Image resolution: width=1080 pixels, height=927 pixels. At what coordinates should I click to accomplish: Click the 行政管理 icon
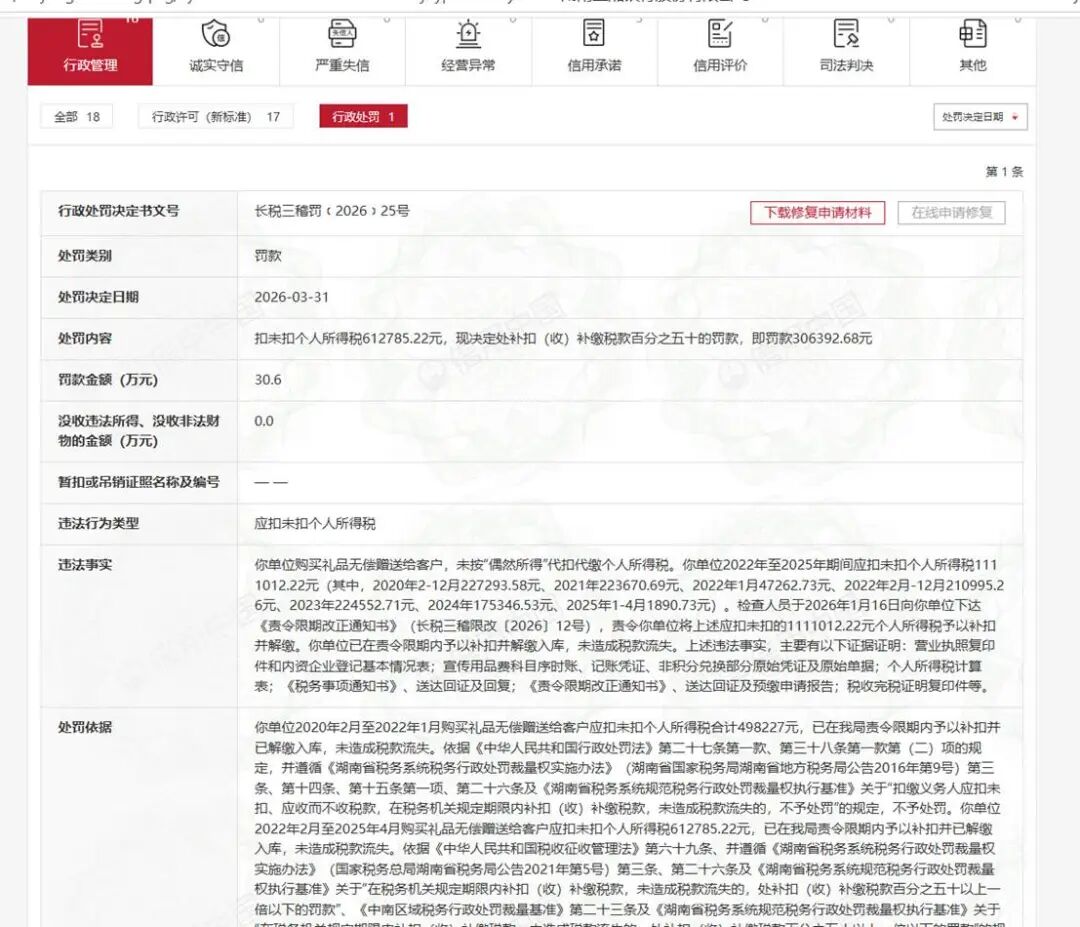(x=90, y=33)
